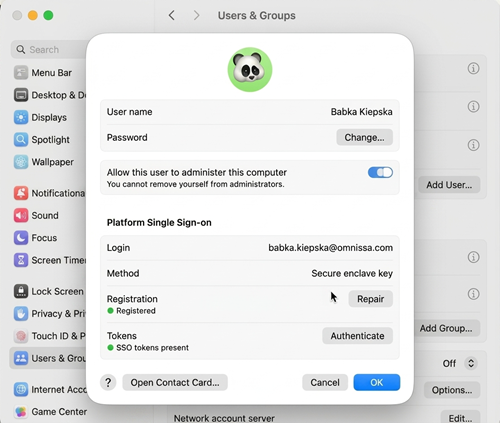
Task: Click the green window zoom button
Action: (x=48, y=15)
